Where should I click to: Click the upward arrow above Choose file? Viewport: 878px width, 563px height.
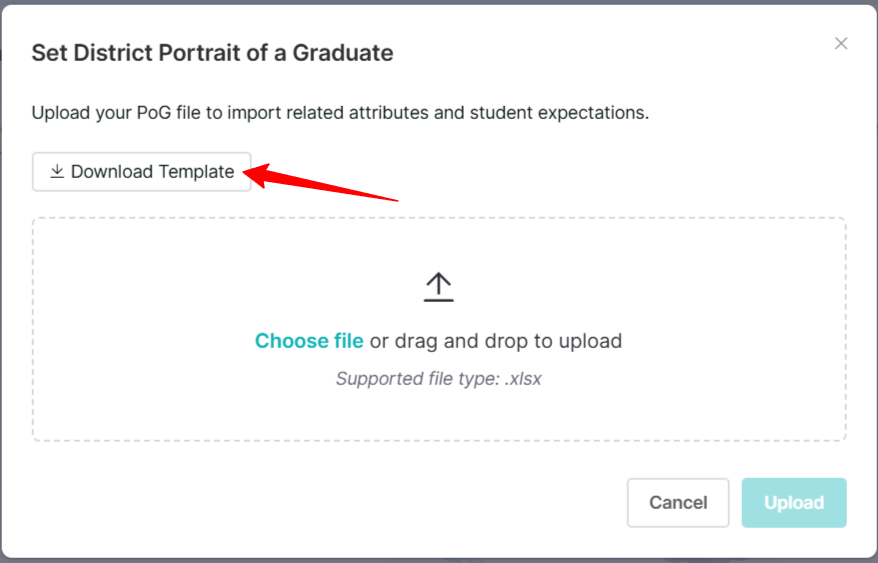coord(438,287)
